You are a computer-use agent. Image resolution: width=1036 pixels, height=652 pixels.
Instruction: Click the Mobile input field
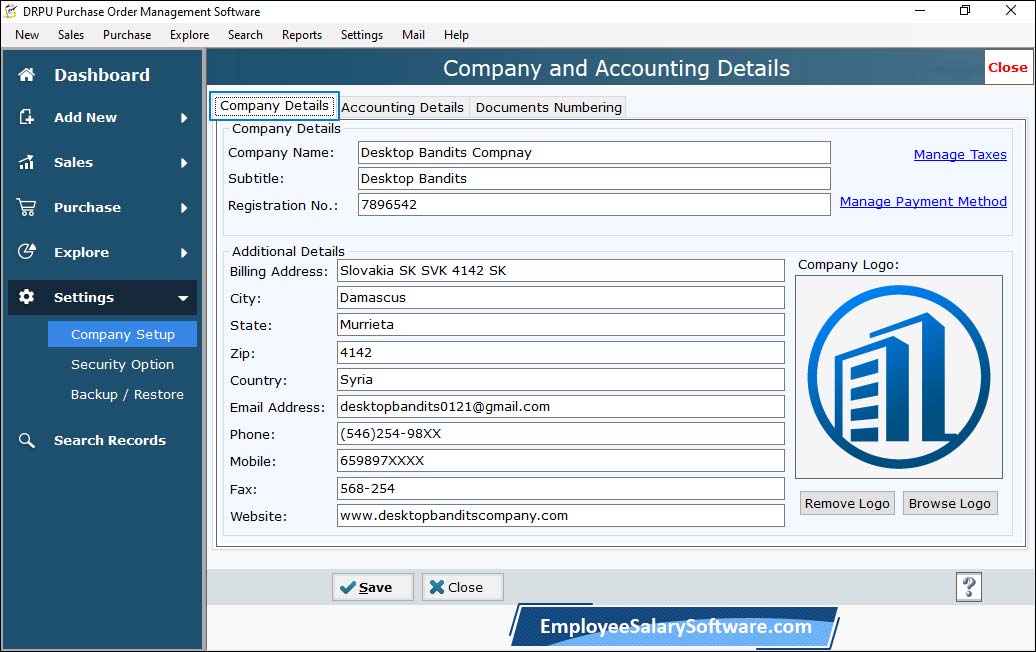click(x=560, y=460)
